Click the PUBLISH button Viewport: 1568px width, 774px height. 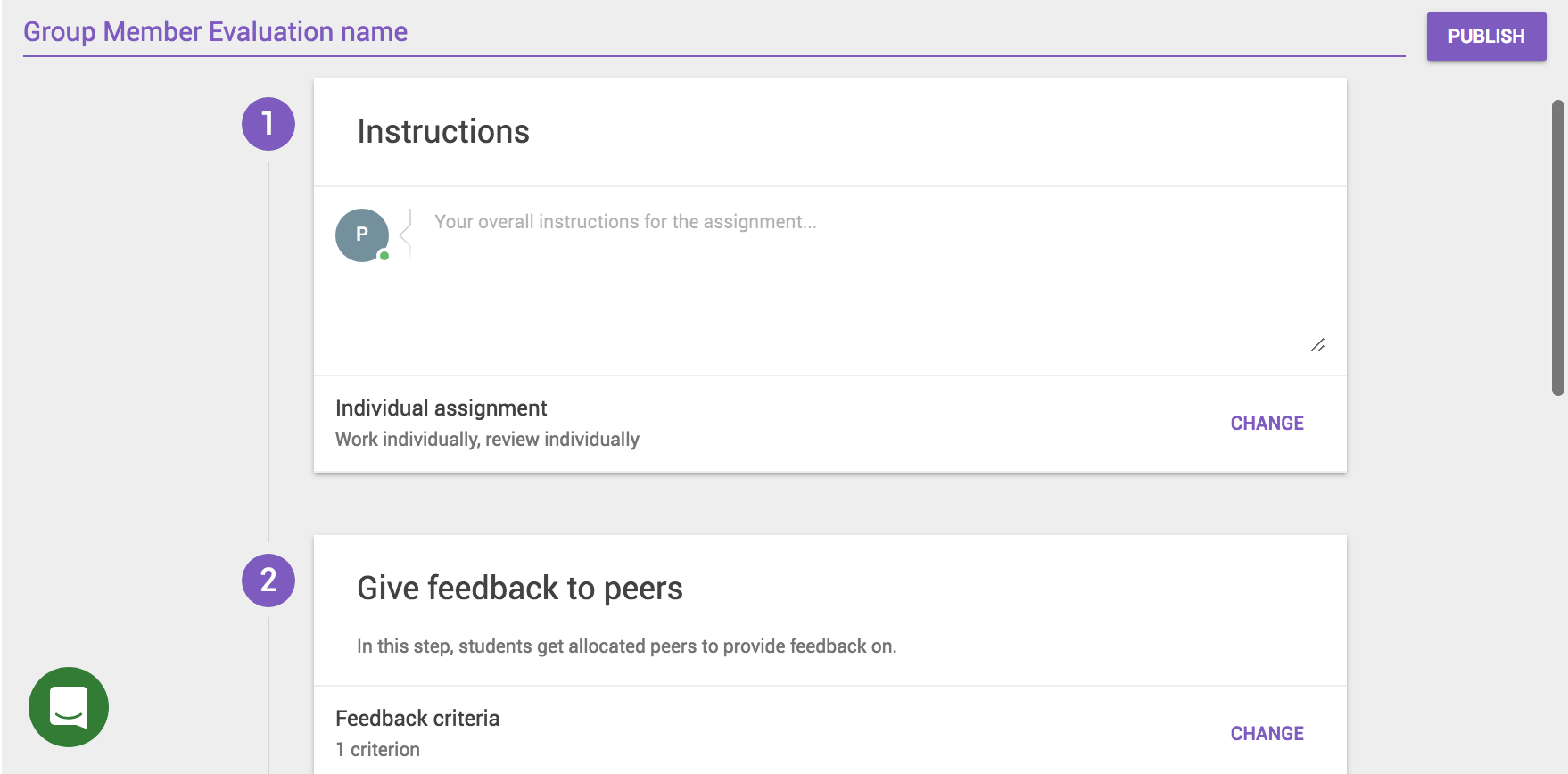tap(1486, 37)
